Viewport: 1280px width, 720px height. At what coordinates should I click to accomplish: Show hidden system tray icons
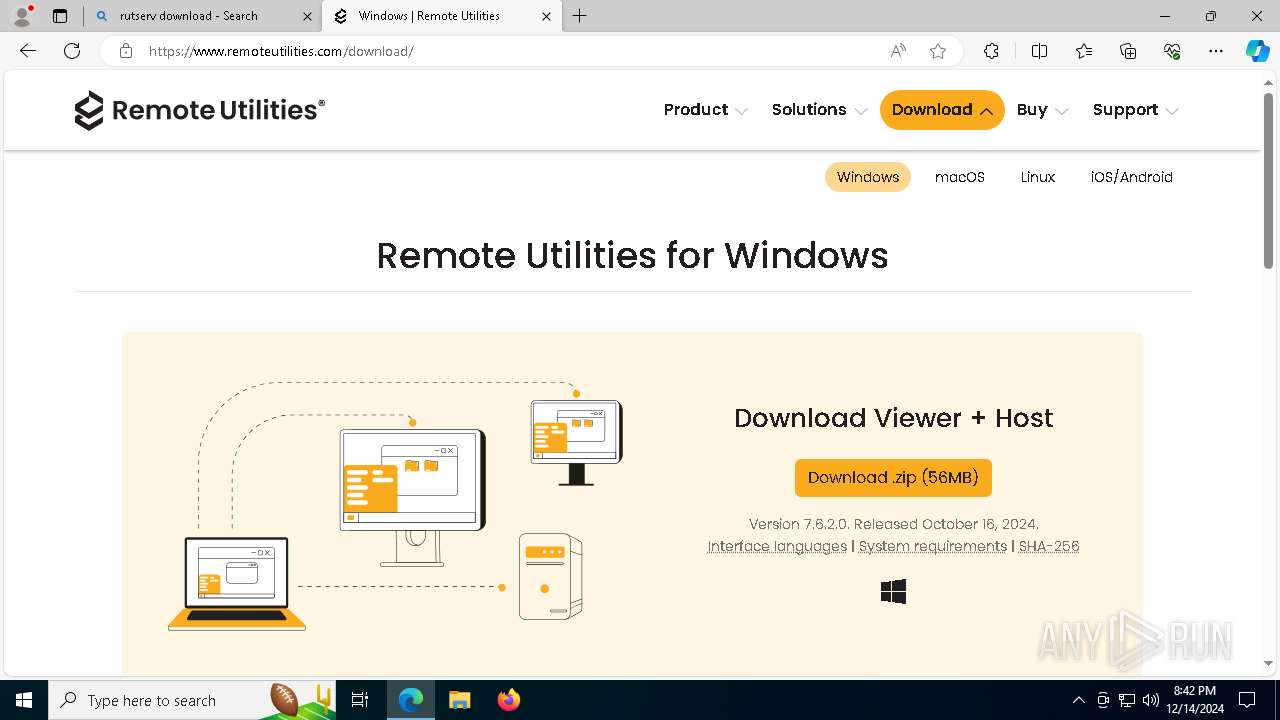pos(1078,700)
